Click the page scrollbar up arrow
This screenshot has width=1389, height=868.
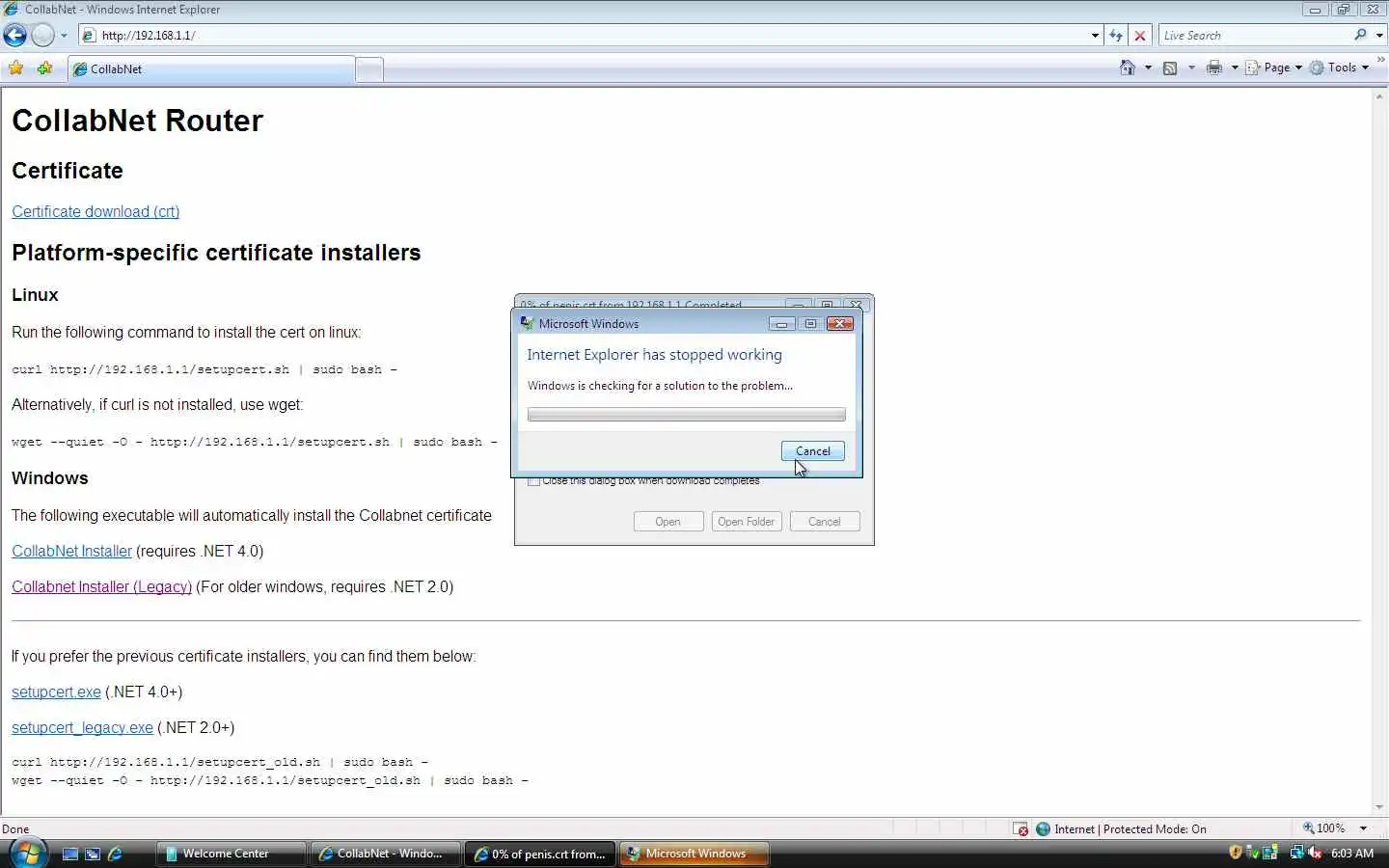point(1380,96)
